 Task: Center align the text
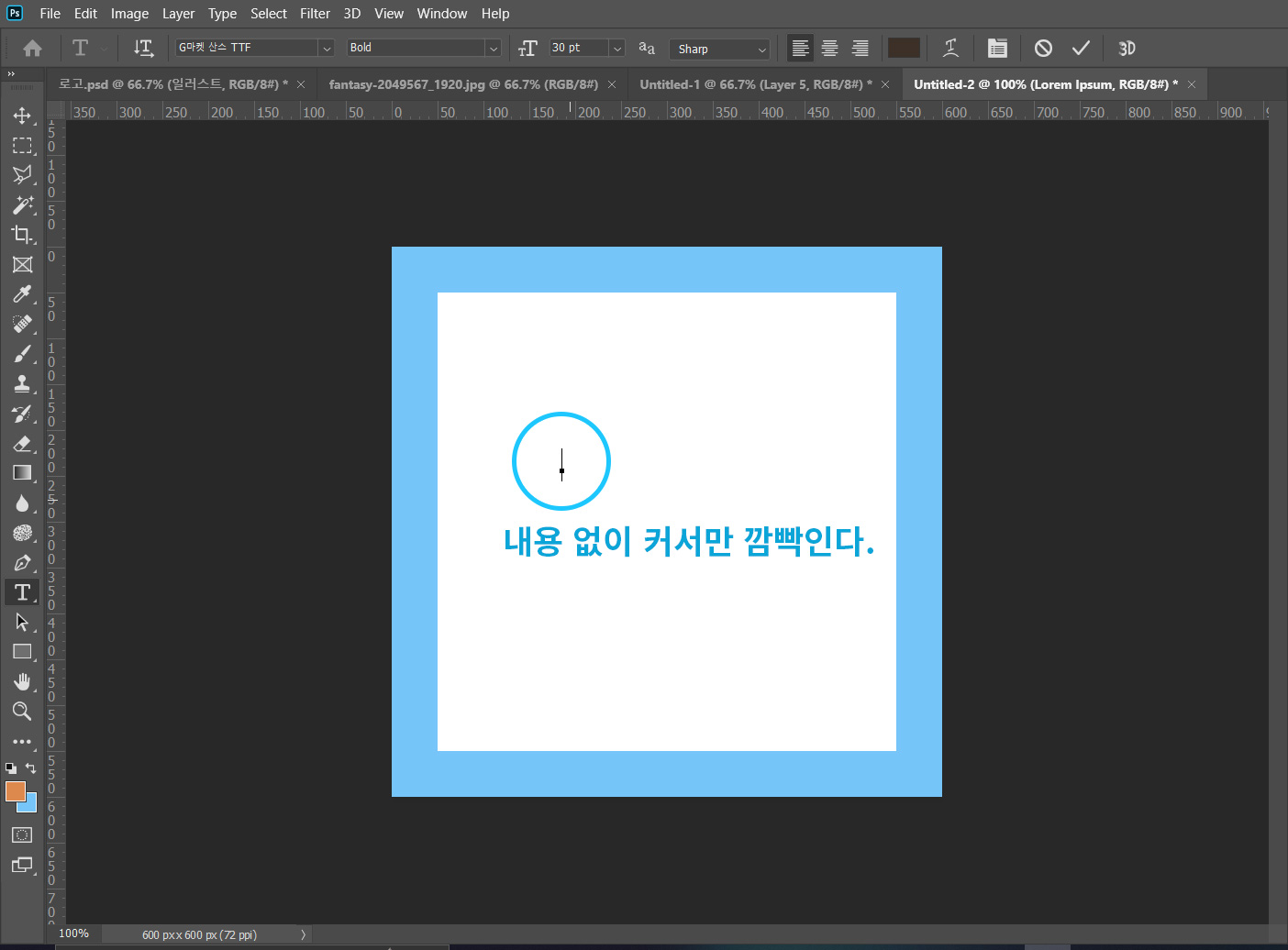(830, 49)
